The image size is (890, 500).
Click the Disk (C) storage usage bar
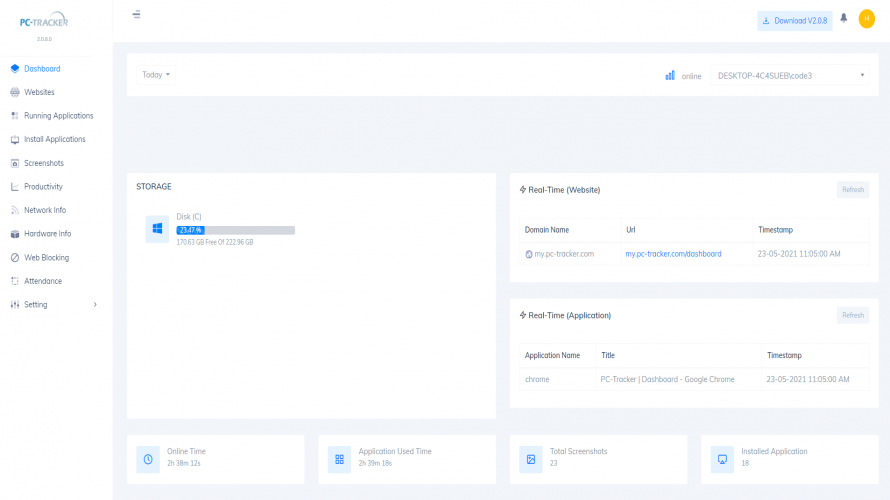(235, 230)
